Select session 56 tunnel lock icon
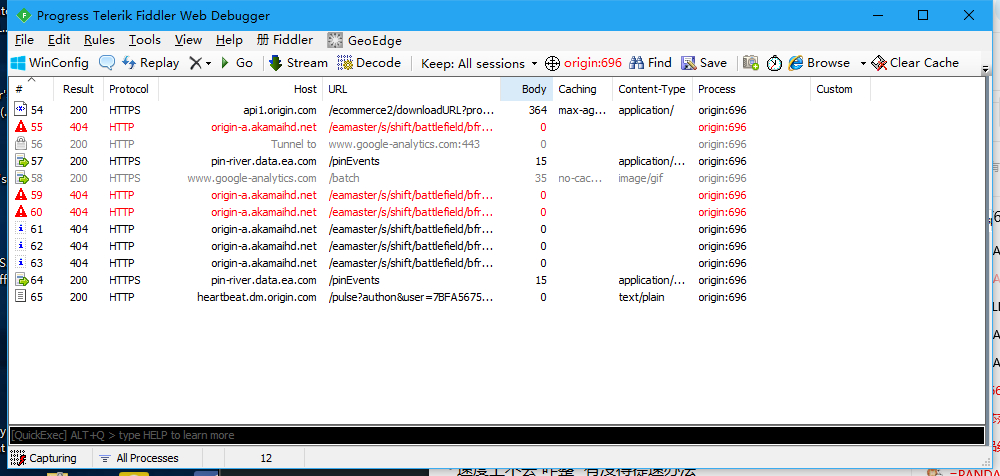 pos(20,144)
